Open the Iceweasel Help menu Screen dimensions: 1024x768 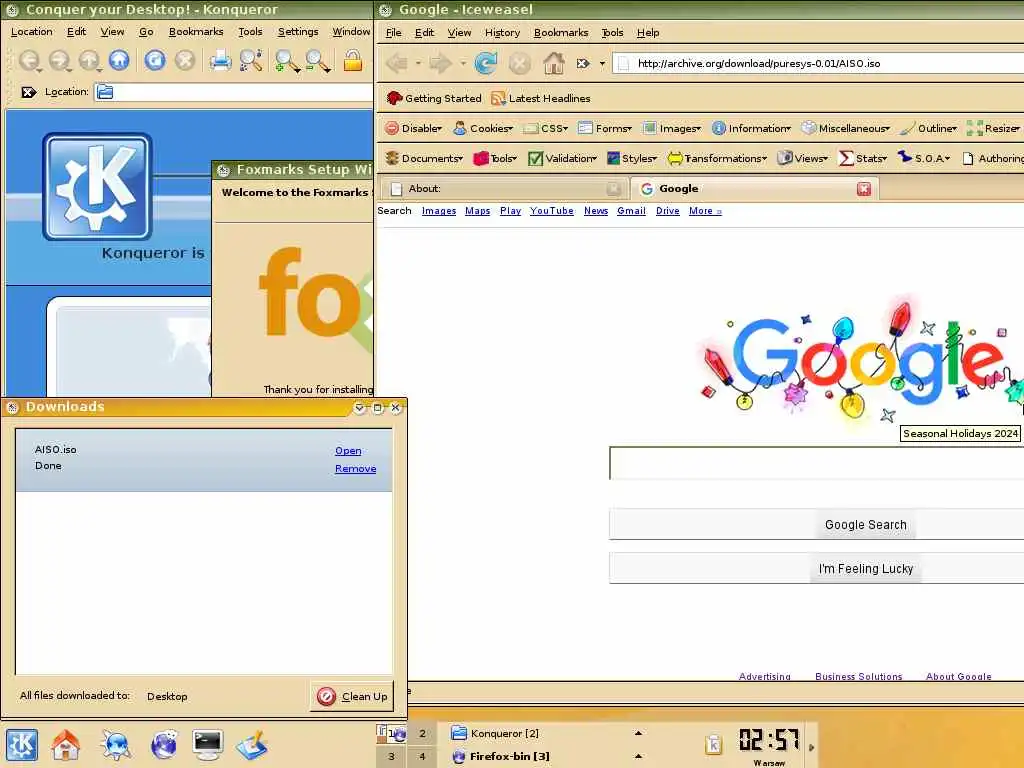(x=648, y=33)
